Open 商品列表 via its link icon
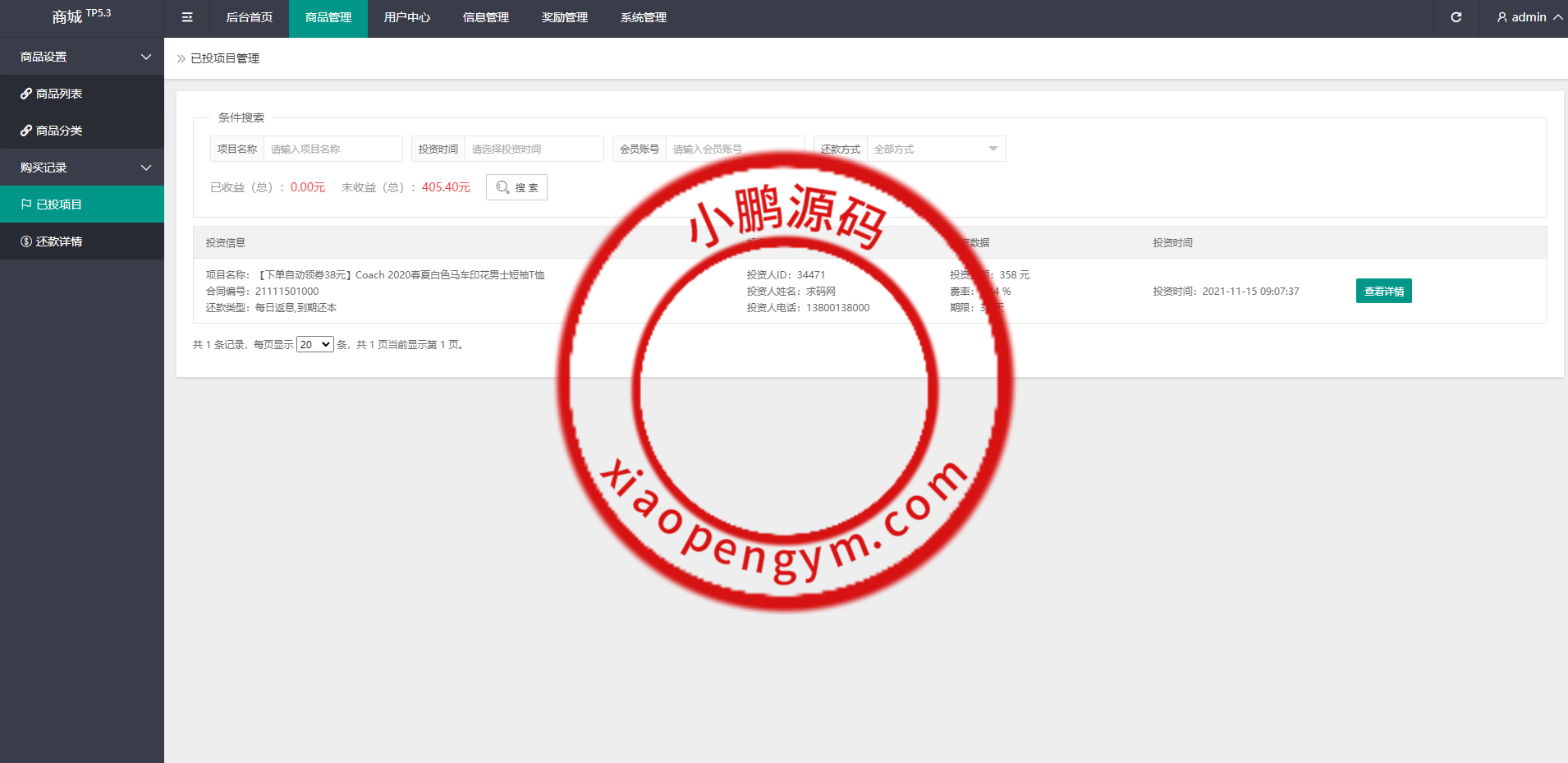The width and height of the screenshot is (1568, 763). (x=26, y=94)
